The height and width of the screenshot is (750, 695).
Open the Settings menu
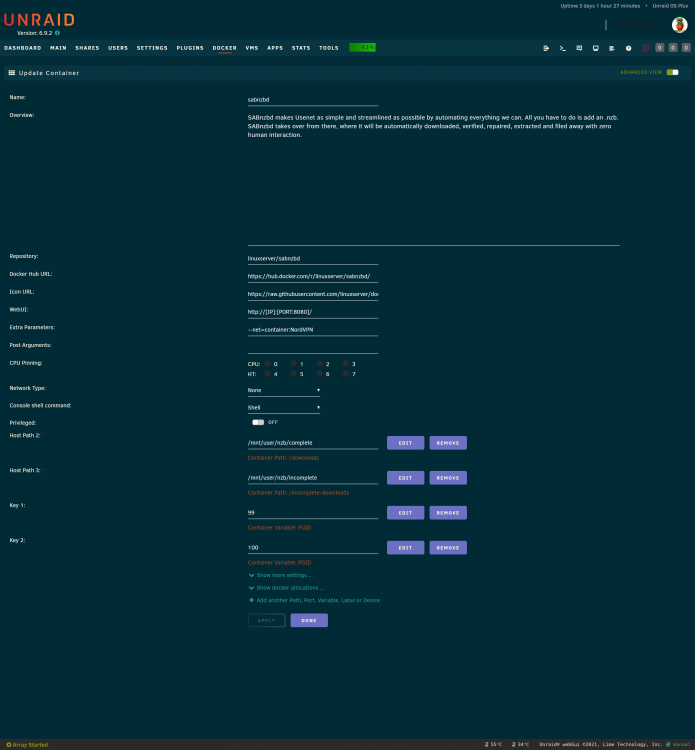pos(152,48)
